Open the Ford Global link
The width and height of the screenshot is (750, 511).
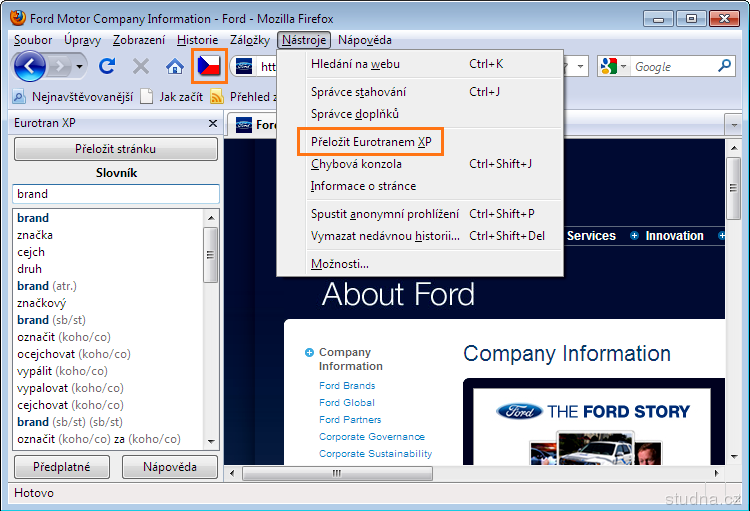tap(347, 403)
